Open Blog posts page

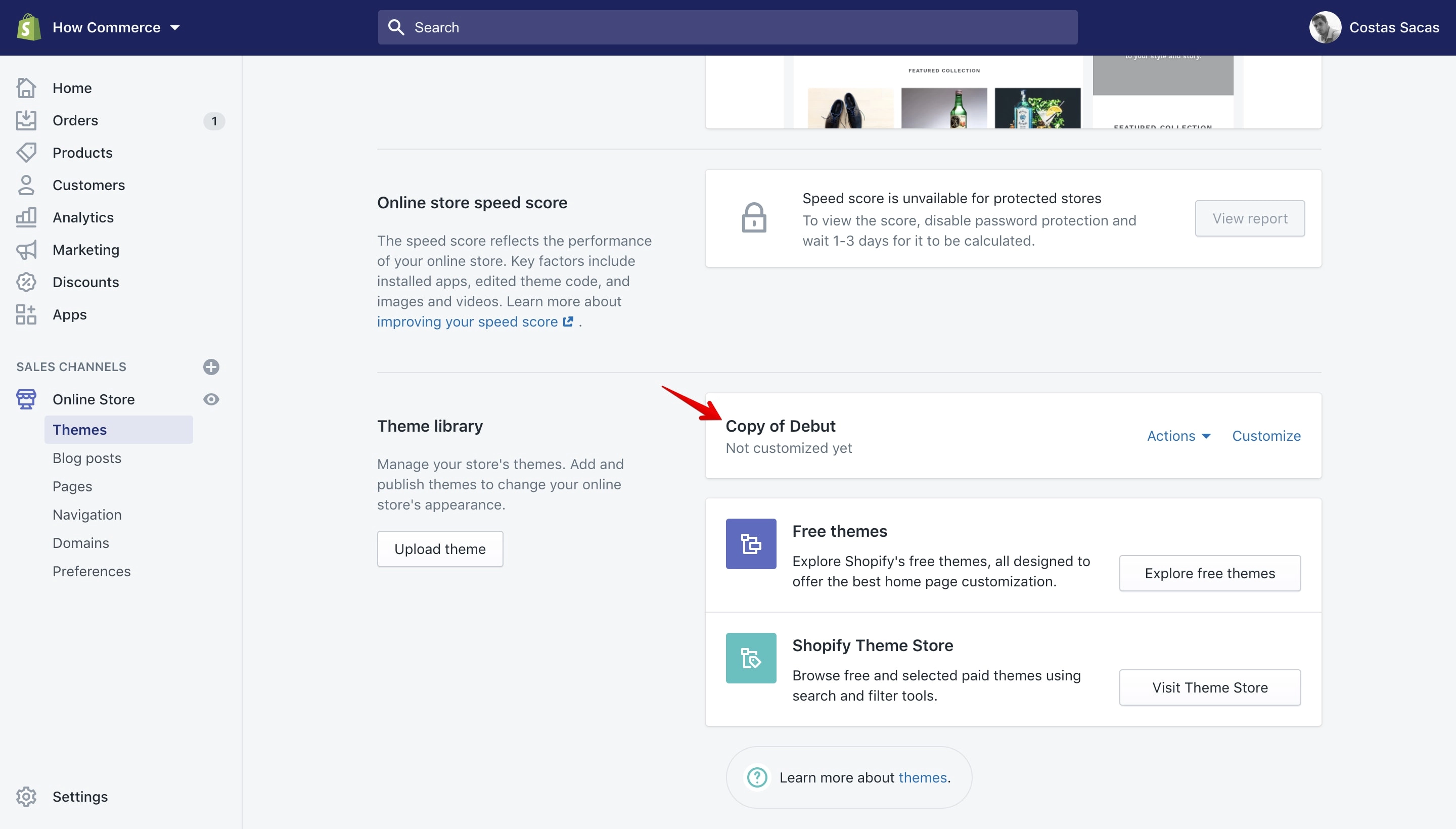tap(86, 458)
